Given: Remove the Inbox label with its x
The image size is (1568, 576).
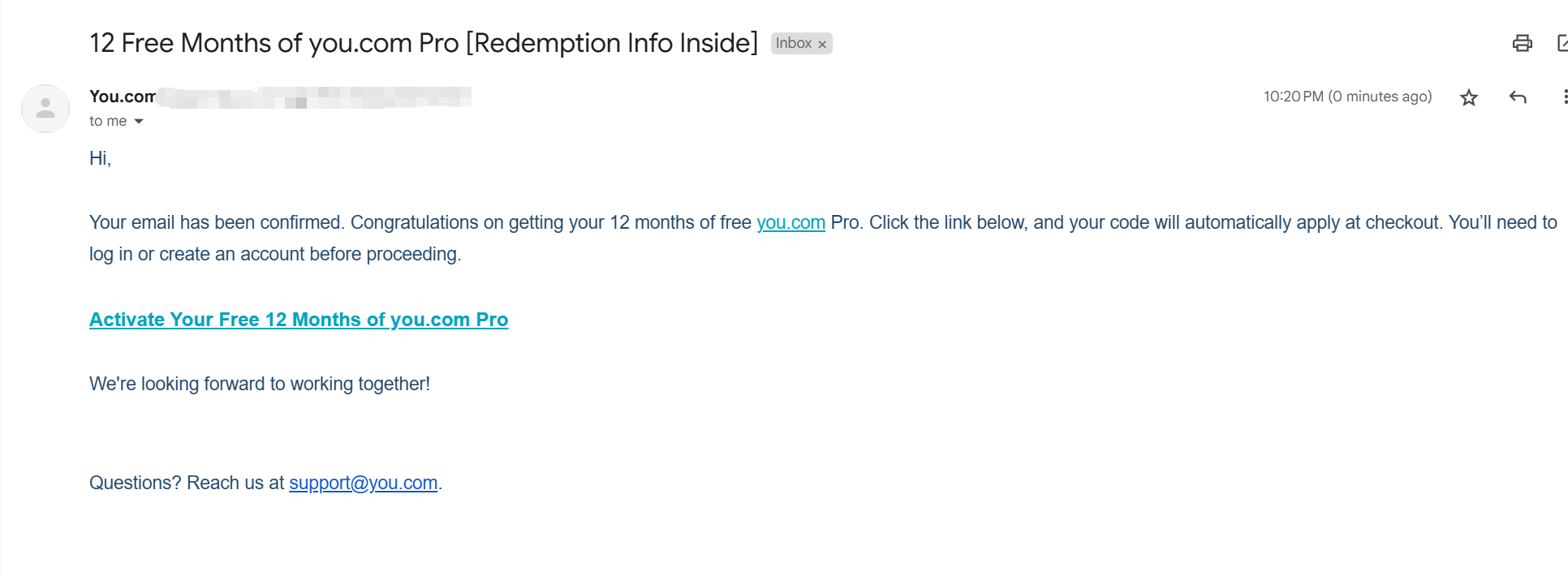Looking at the screenshot, I should pos(822,44).
